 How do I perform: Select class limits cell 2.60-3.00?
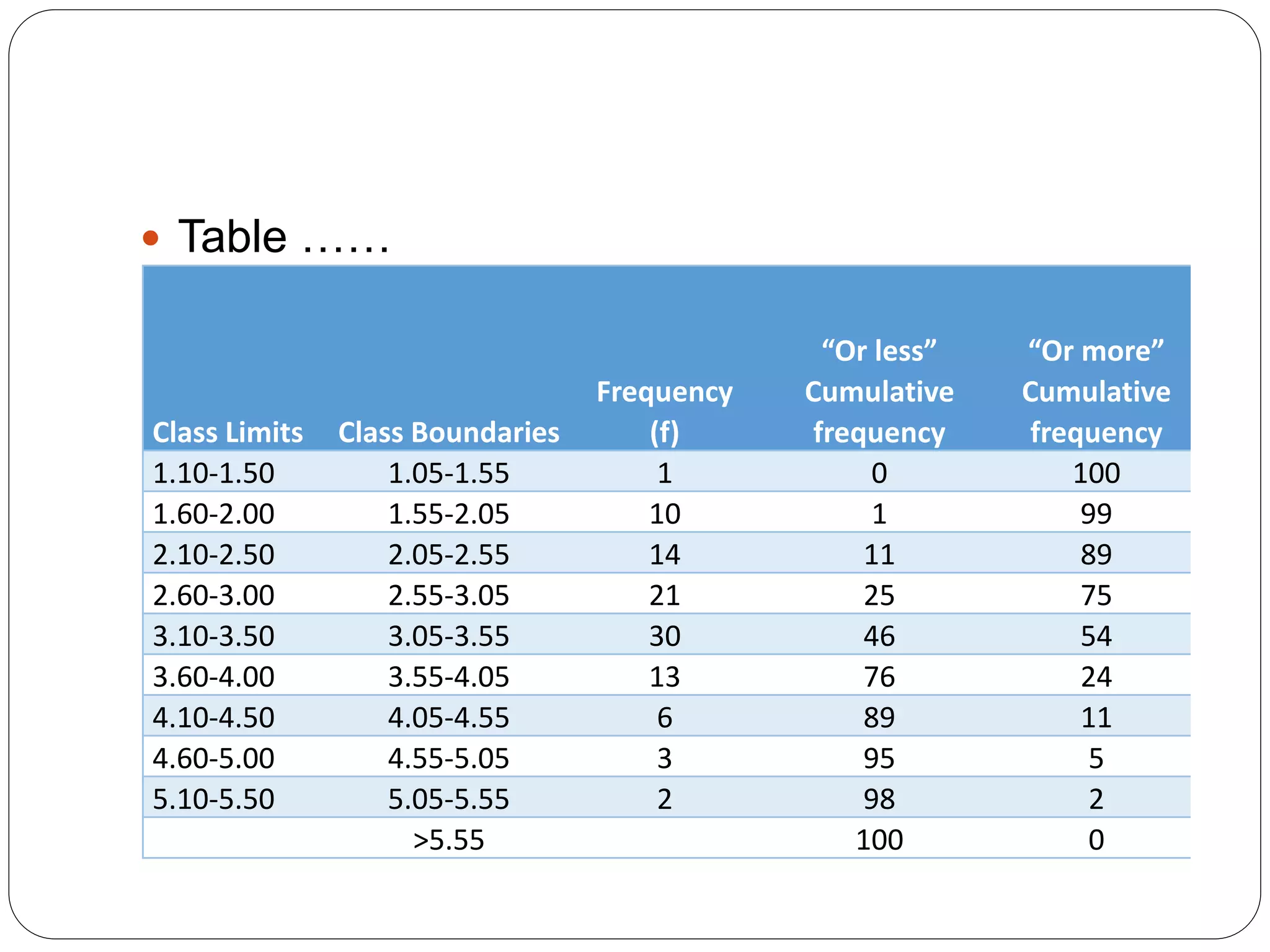(x=213, y=596)
